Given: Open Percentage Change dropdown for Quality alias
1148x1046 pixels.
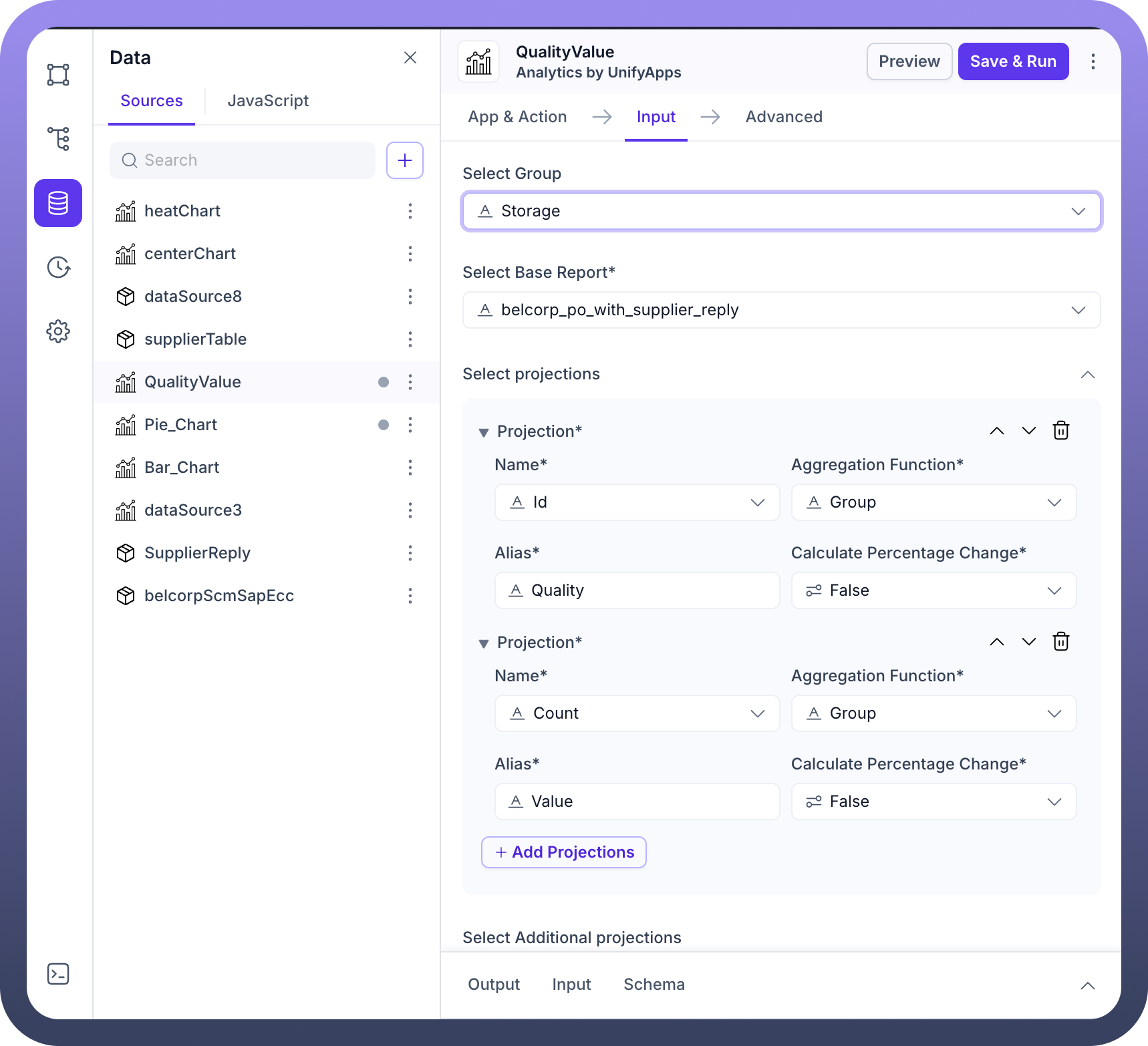Looking at the screenshot, I should [x=934, y=590].
